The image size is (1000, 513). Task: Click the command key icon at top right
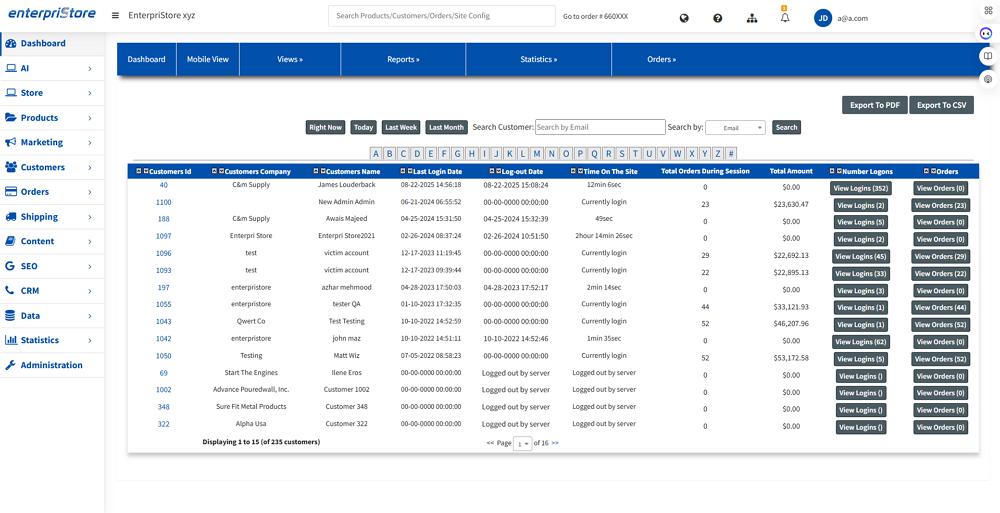click(988, 10)
